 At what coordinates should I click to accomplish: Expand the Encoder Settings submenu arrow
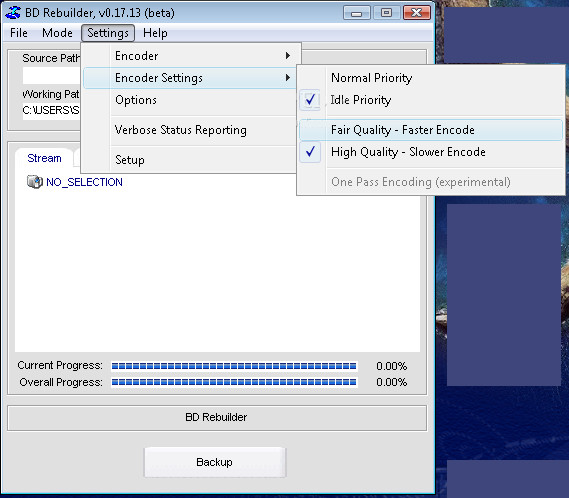tap(287, 78)
